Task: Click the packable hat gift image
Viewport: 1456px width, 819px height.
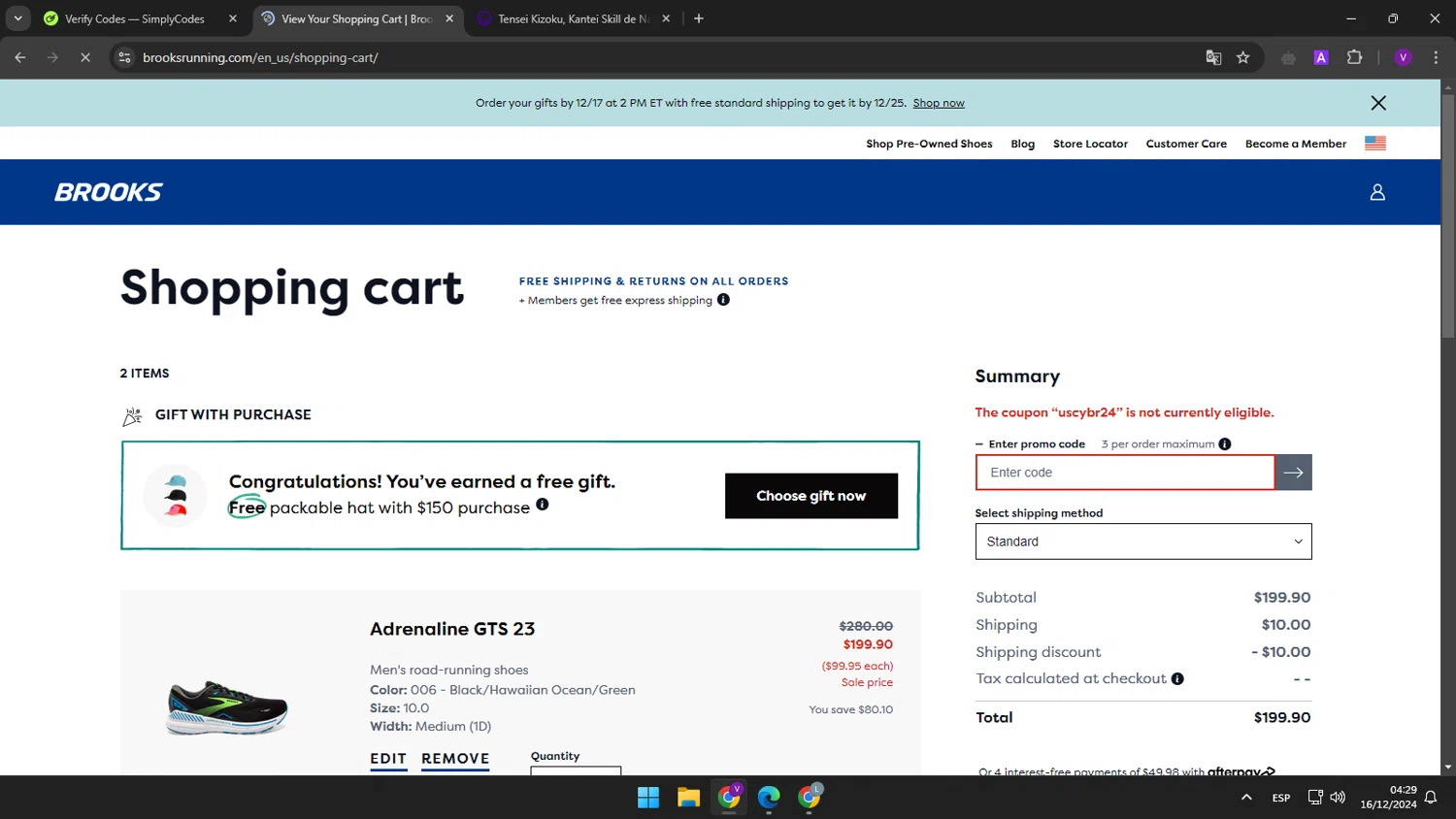Action: point(176,495)
